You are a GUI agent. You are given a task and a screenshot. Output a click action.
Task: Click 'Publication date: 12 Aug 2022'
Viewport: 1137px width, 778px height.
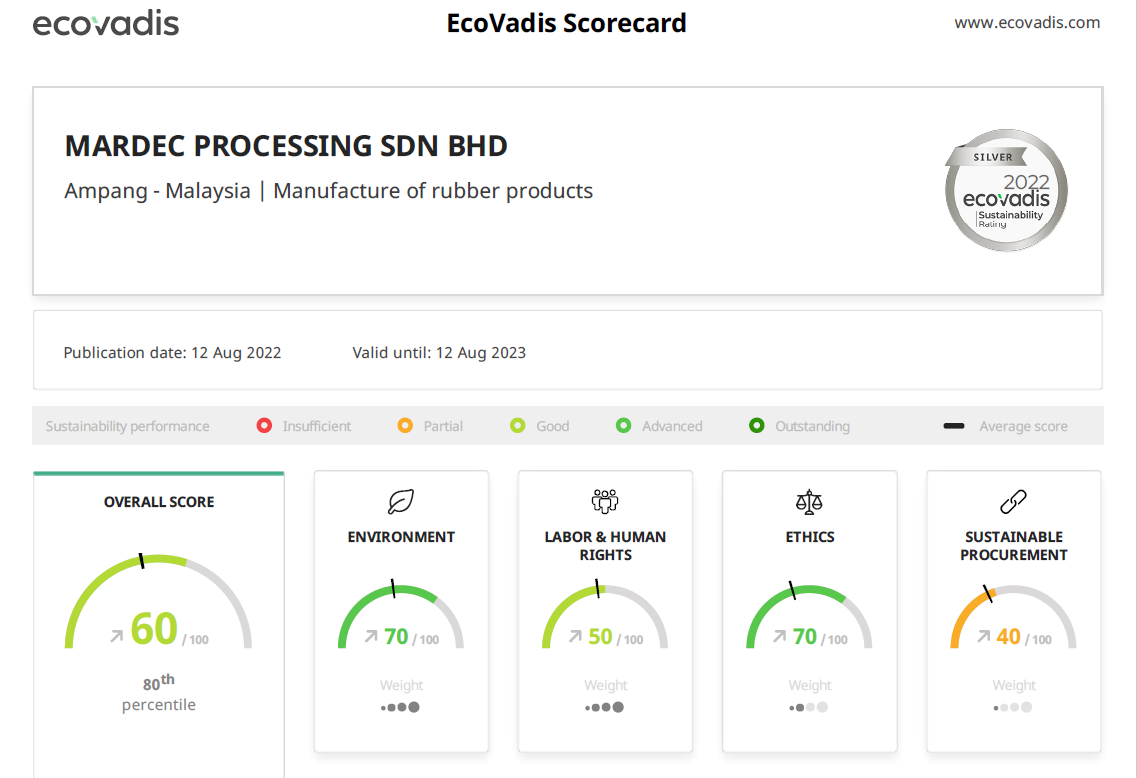172,352
